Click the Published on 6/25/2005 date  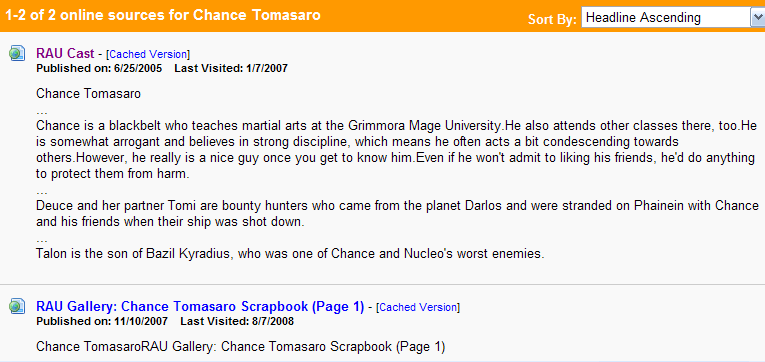click(x=99, y=68)
